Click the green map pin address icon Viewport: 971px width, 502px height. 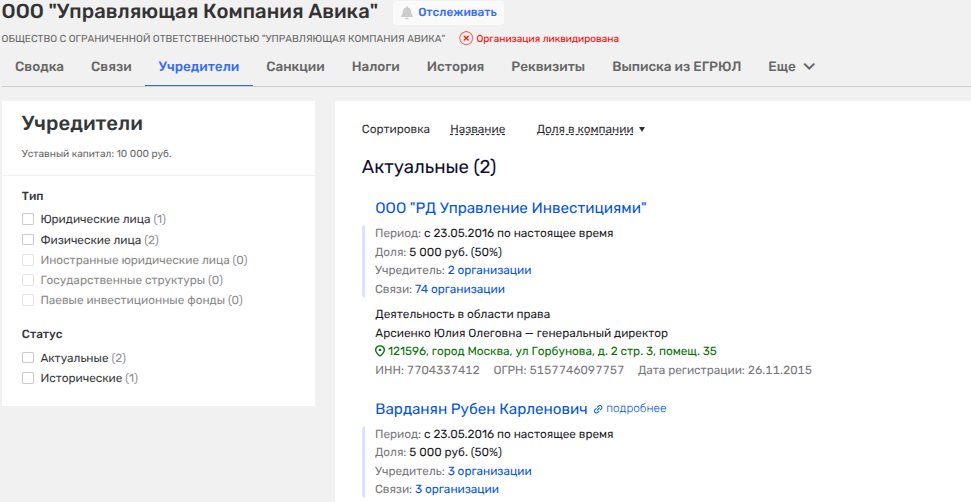pos(380,352)
